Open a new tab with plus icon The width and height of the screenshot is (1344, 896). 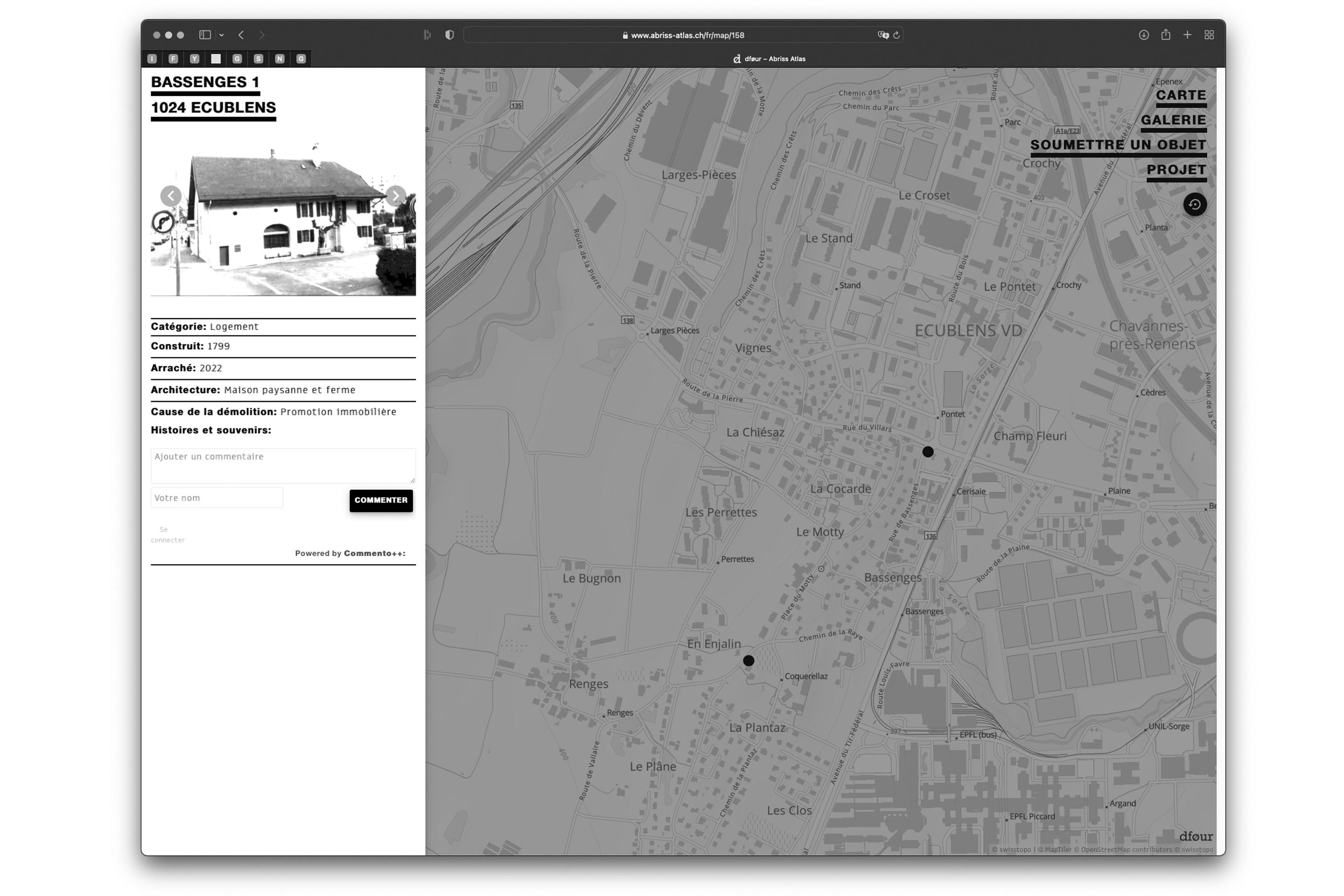[1187, 35]
